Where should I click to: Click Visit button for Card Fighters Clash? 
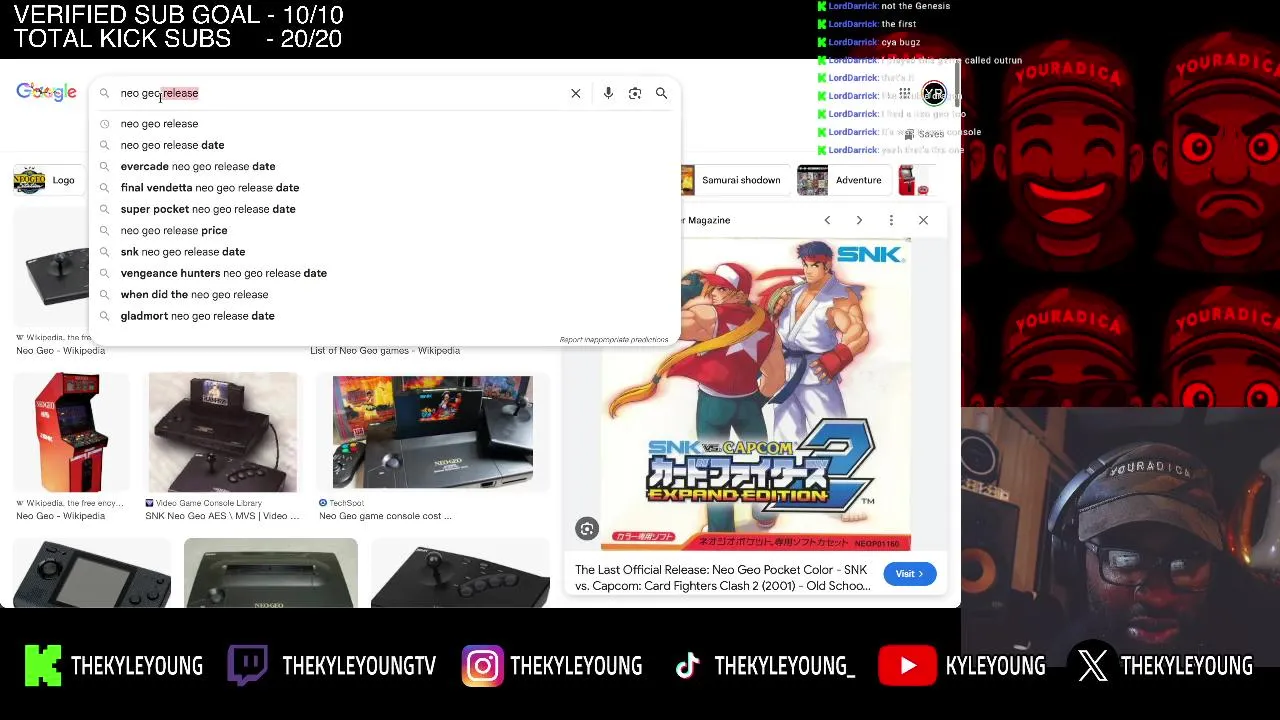click(910, 574)
